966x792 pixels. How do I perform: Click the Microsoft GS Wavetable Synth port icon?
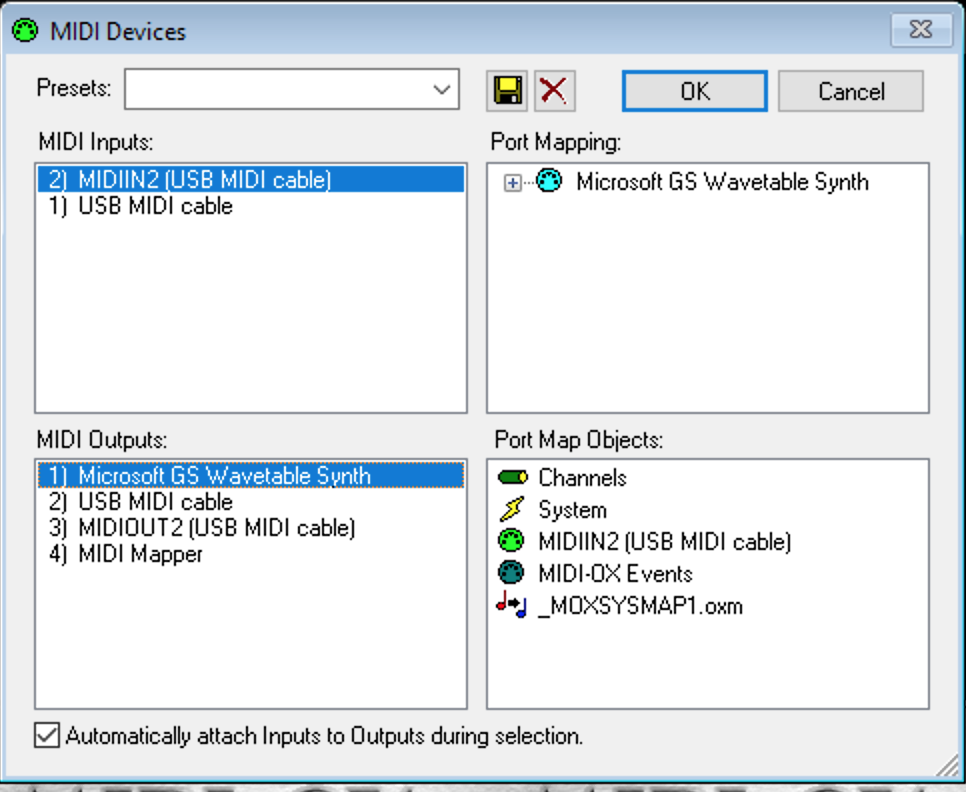[550, 182]
